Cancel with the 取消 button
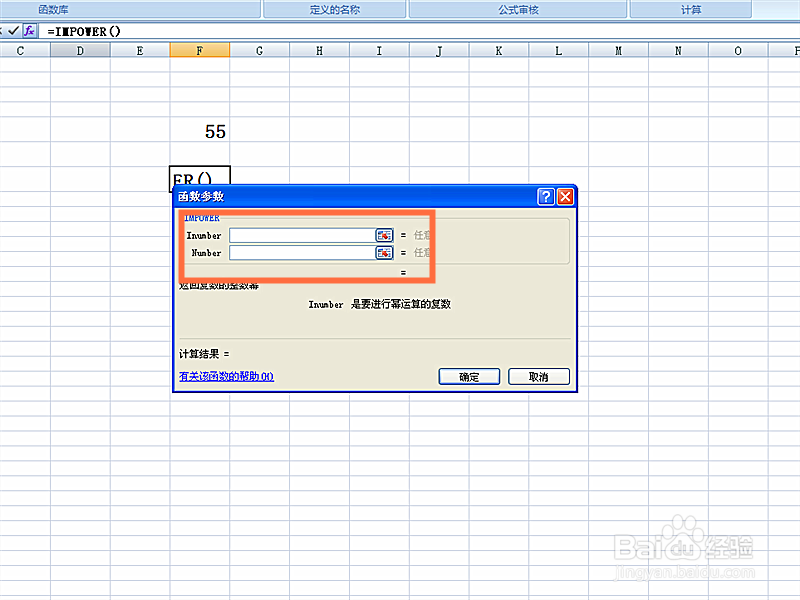The image size is (800, 600). [539, 377]
